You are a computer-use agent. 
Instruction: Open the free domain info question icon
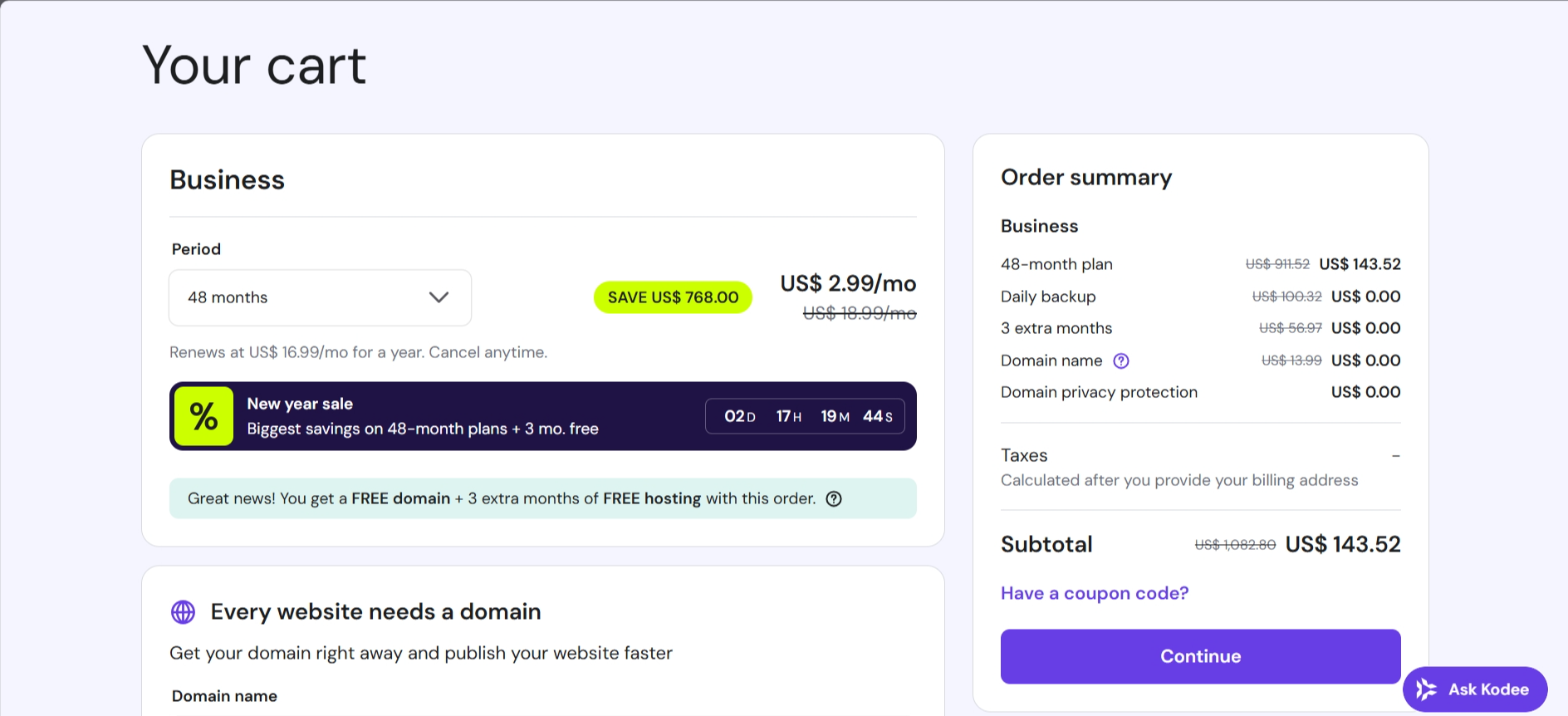834,498
